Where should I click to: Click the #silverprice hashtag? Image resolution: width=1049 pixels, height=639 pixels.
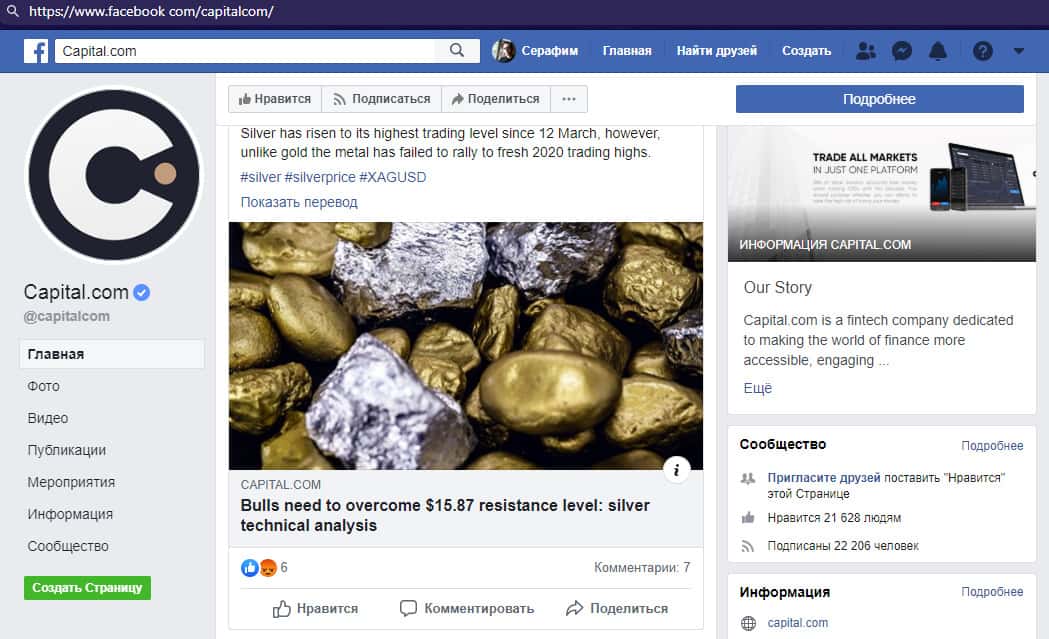[x=320, y=177]
